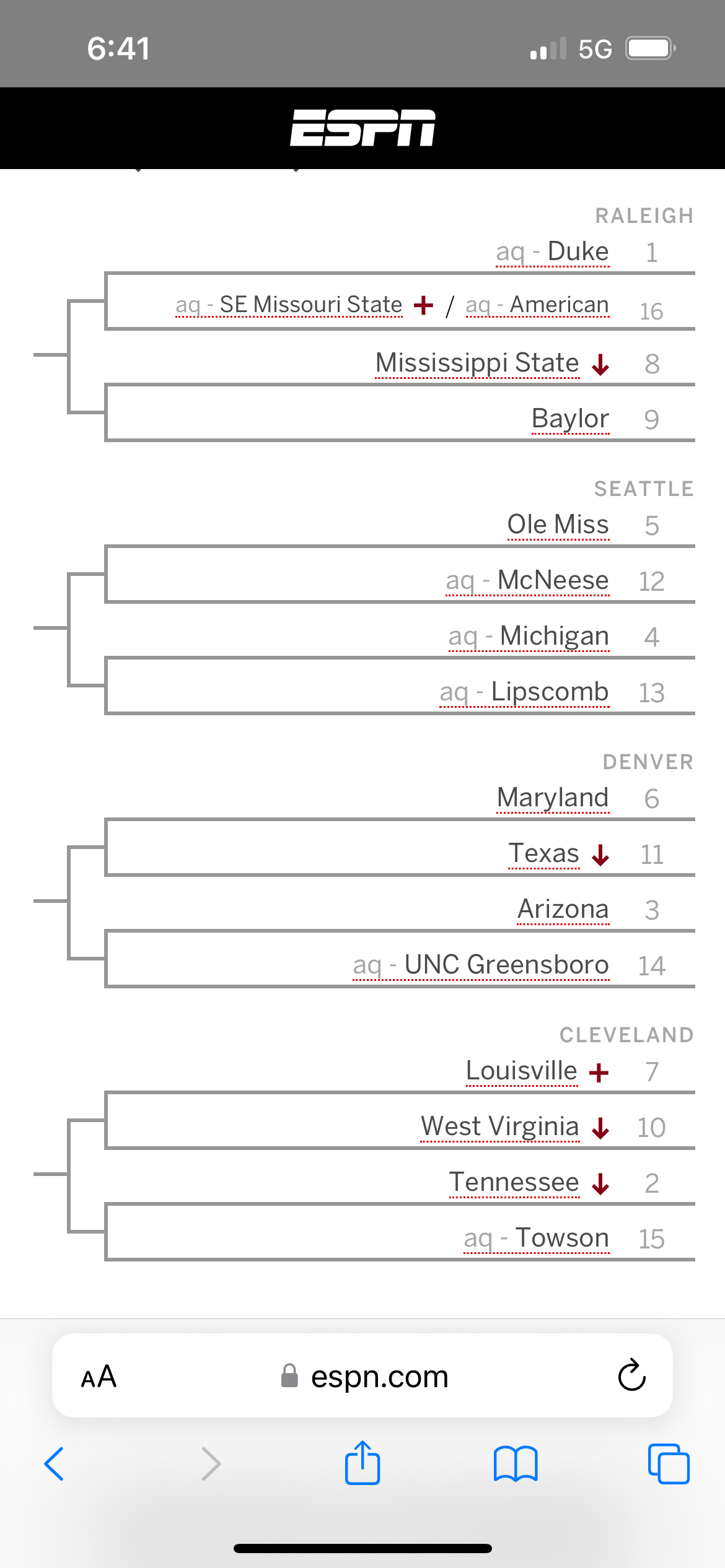Viewport: 725px width, 1568px height.
Task: Open the Safari share sheet
Action: coord(362,1463)
